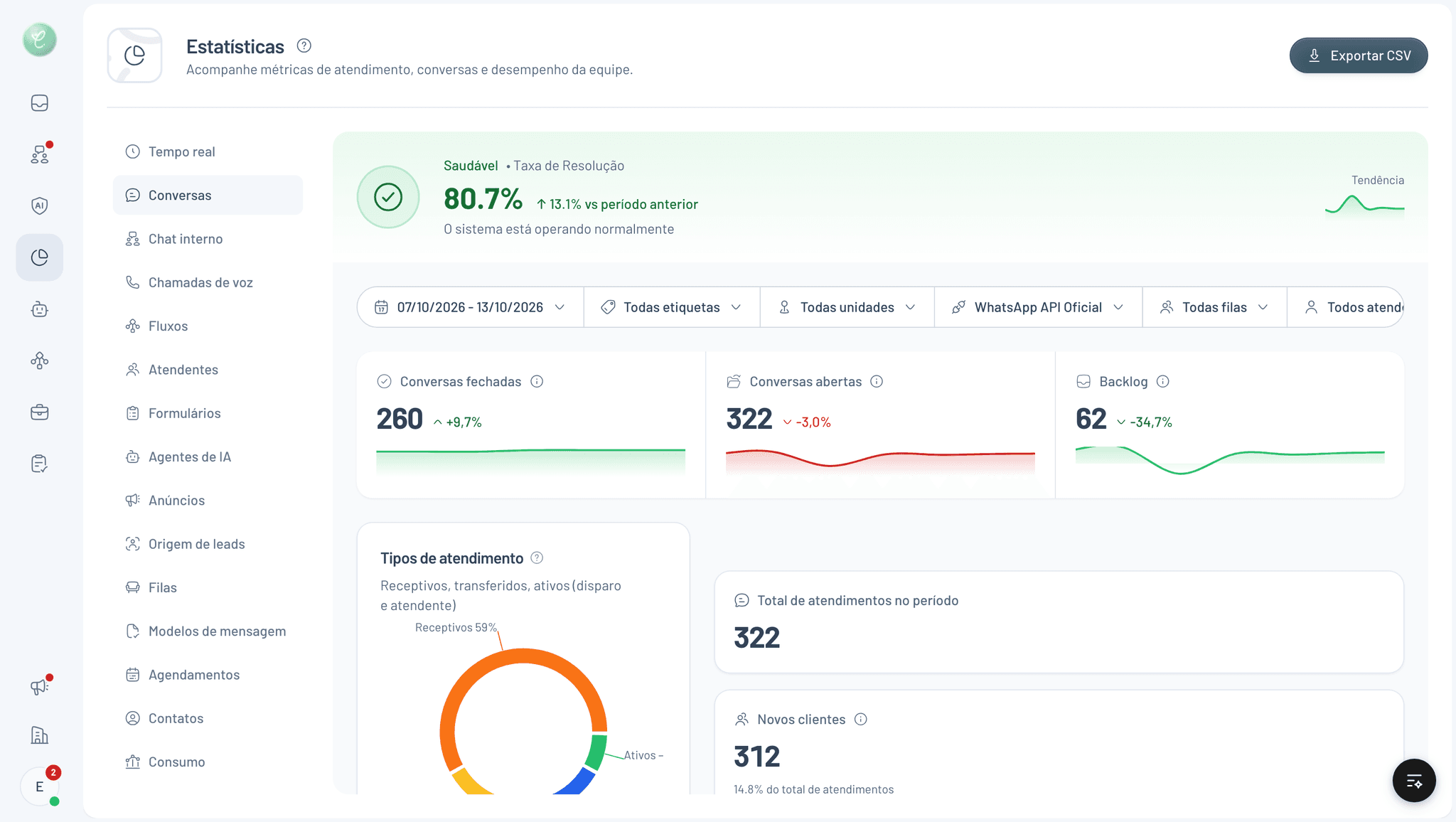Click the green logo at top of rail

(40, 40)
